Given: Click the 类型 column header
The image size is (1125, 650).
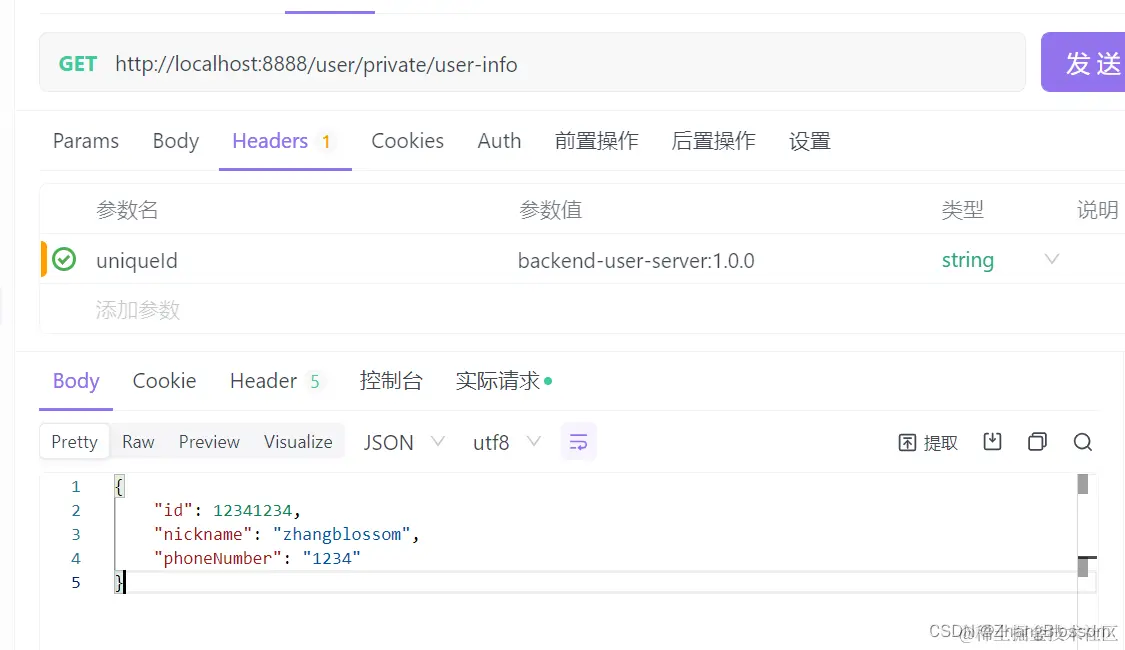Looking at the screenshot, I should pyautogui.click(x=962, y=209).
